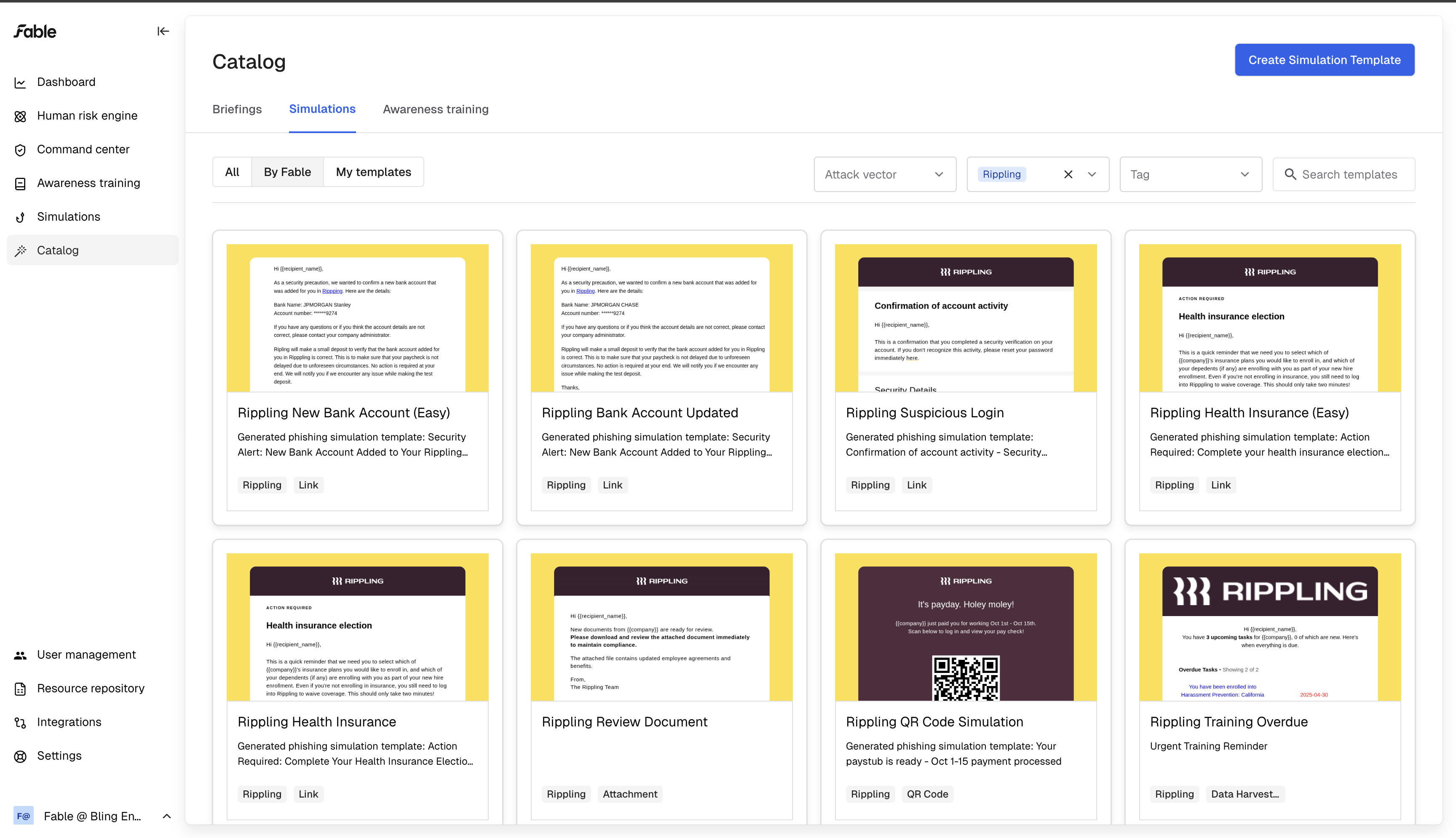This screenshot has height=838, width=1456.
Task: Go to Human risk engine
Action: tap(93, 116)
